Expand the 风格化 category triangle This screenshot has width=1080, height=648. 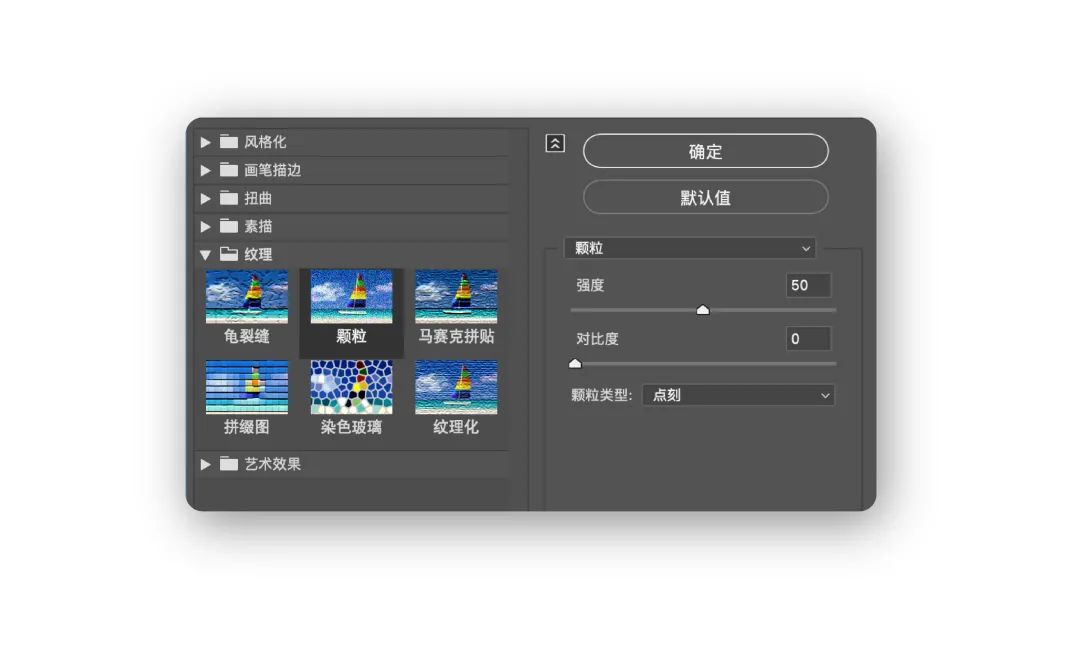pos(206,142)
